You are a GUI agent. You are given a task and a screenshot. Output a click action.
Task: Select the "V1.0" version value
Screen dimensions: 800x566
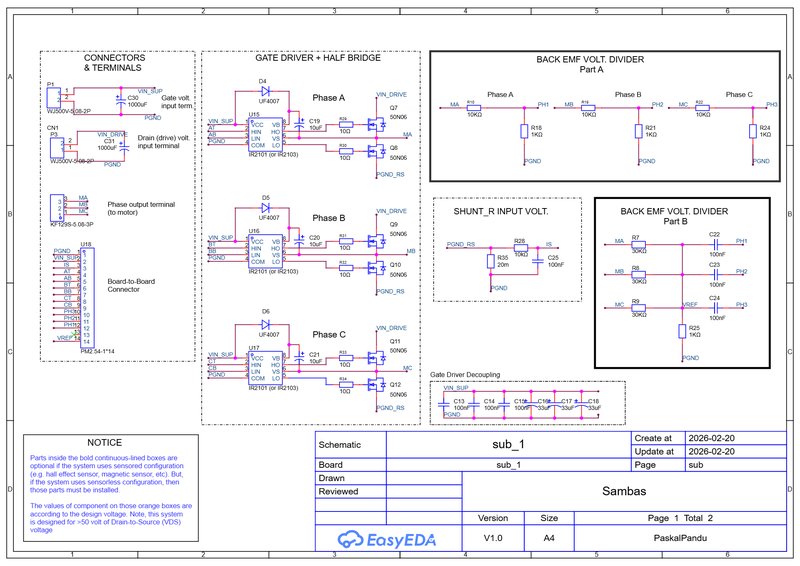(493, 538)
